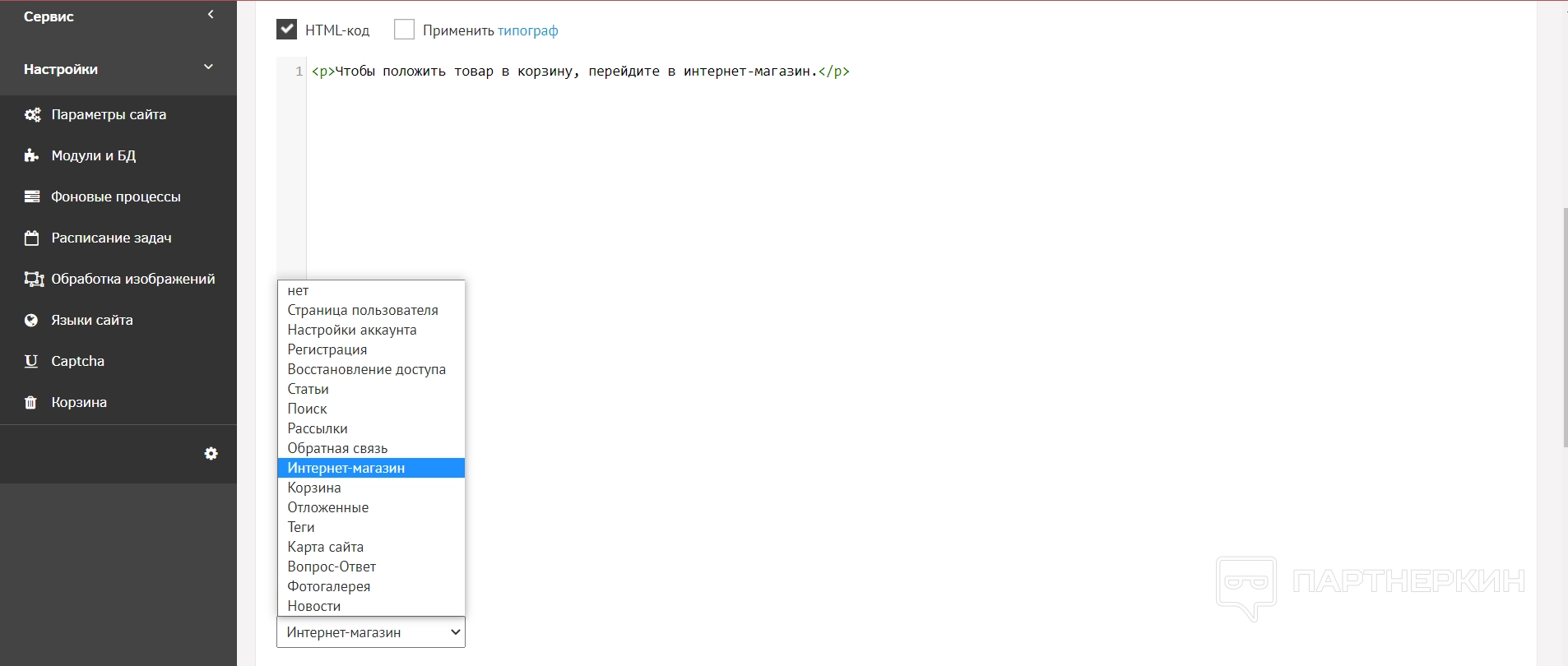
Task: Select the Статьи option
Action: [x=371, y=389]
